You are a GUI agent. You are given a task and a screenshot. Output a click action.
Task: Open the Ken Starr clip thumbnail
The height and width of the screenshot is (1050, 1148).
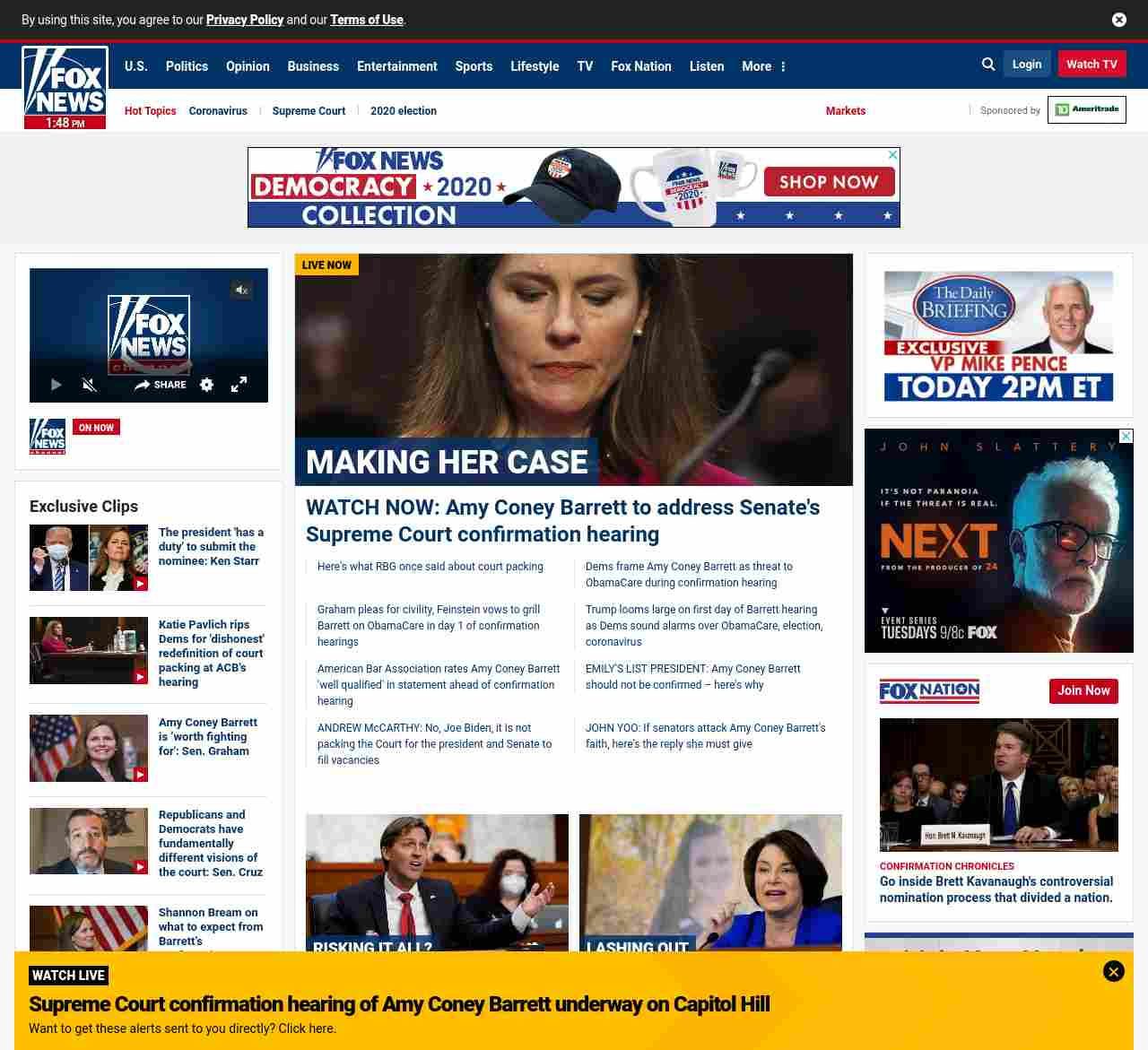[89, 558]
